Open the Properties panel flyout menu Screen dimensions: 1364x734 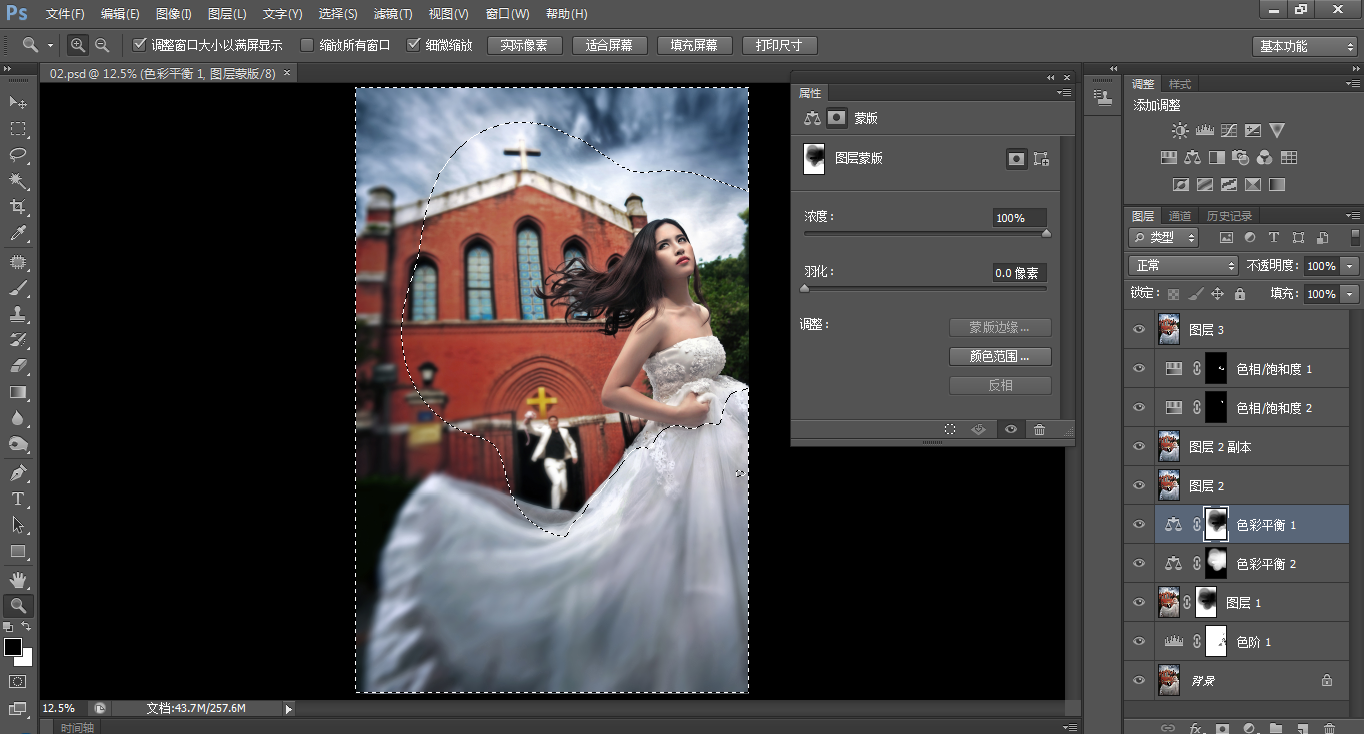[1064, 92]
